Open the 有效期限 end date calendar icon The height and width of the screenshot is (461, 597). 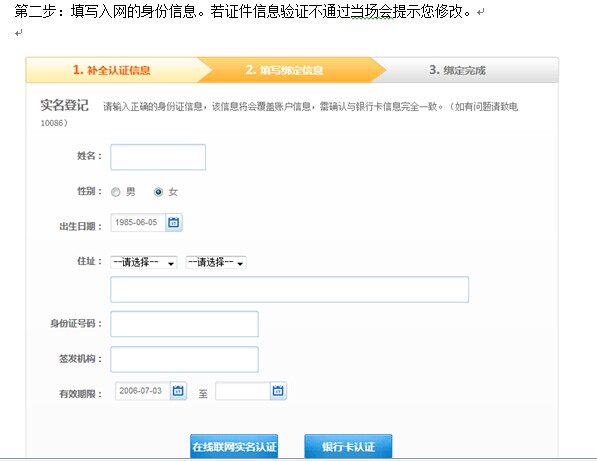pos(278,391)
